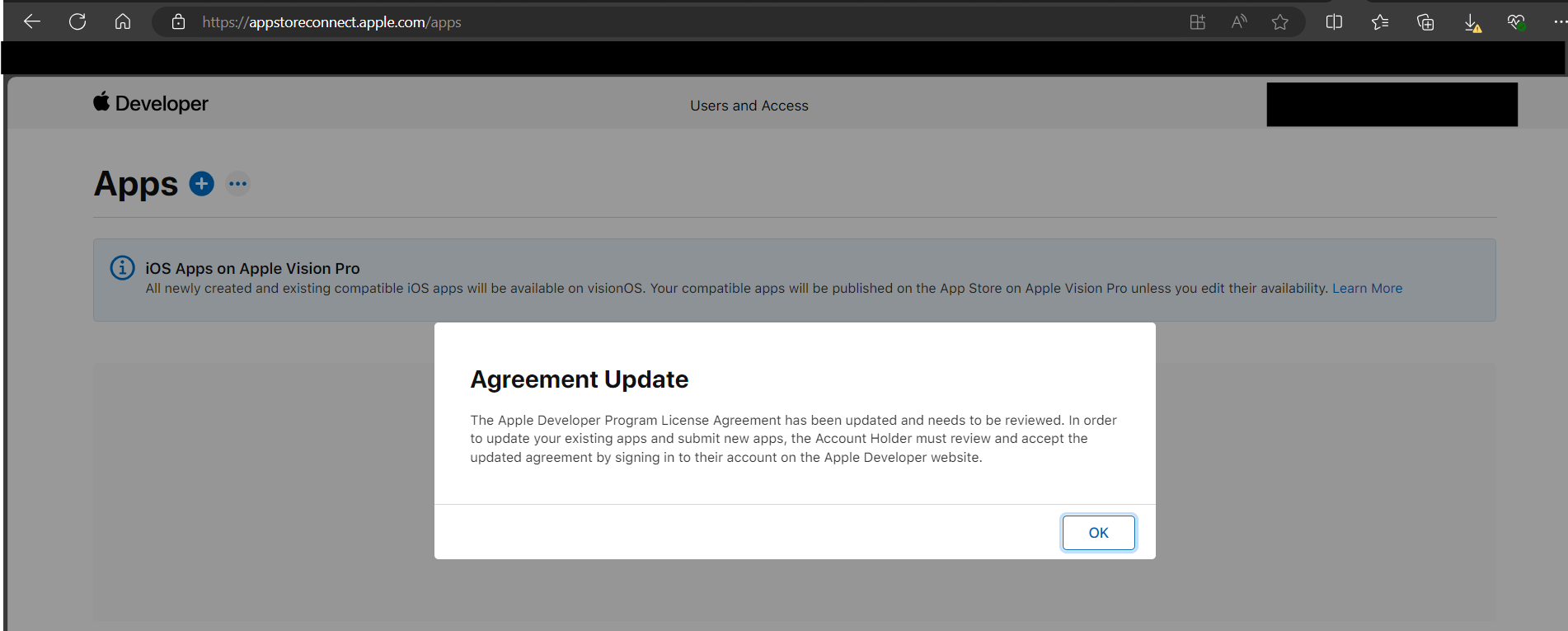Screen dimensions: 1568x631
Task: Open the browser home page
Action: pyautogui.click(x=123, y=22)
